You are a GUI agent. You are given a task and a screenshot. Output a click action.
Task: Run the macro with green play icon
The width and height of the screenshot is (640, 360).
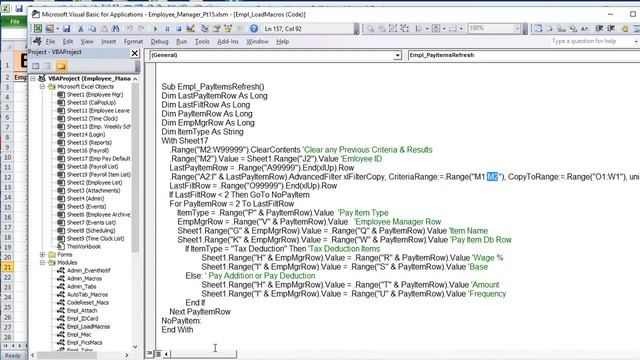coord(155,29)
